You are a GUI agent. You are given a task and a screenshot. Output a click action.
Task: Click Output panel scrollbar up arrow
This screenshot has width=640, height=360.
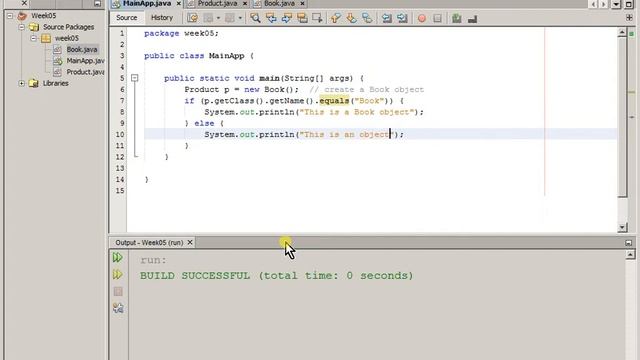click(x=630, y=255)
